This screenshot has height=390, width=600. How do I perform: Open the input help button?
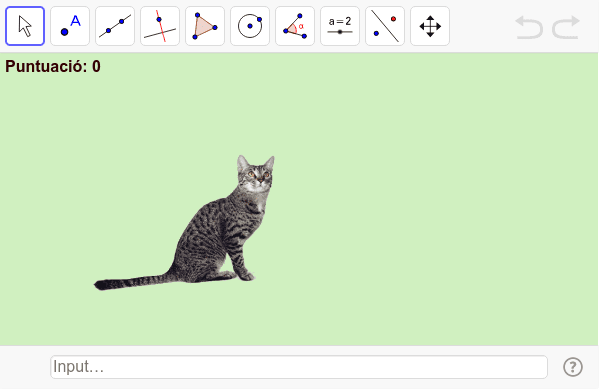point(573,367)
